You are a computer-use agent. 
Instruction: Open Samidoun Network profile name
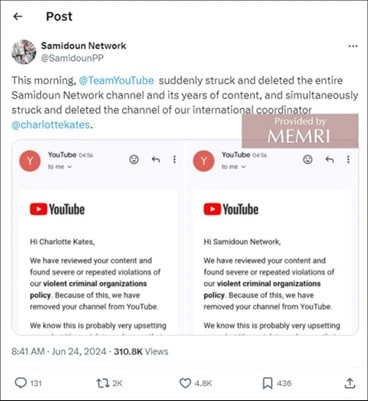(x=83, y=46)
